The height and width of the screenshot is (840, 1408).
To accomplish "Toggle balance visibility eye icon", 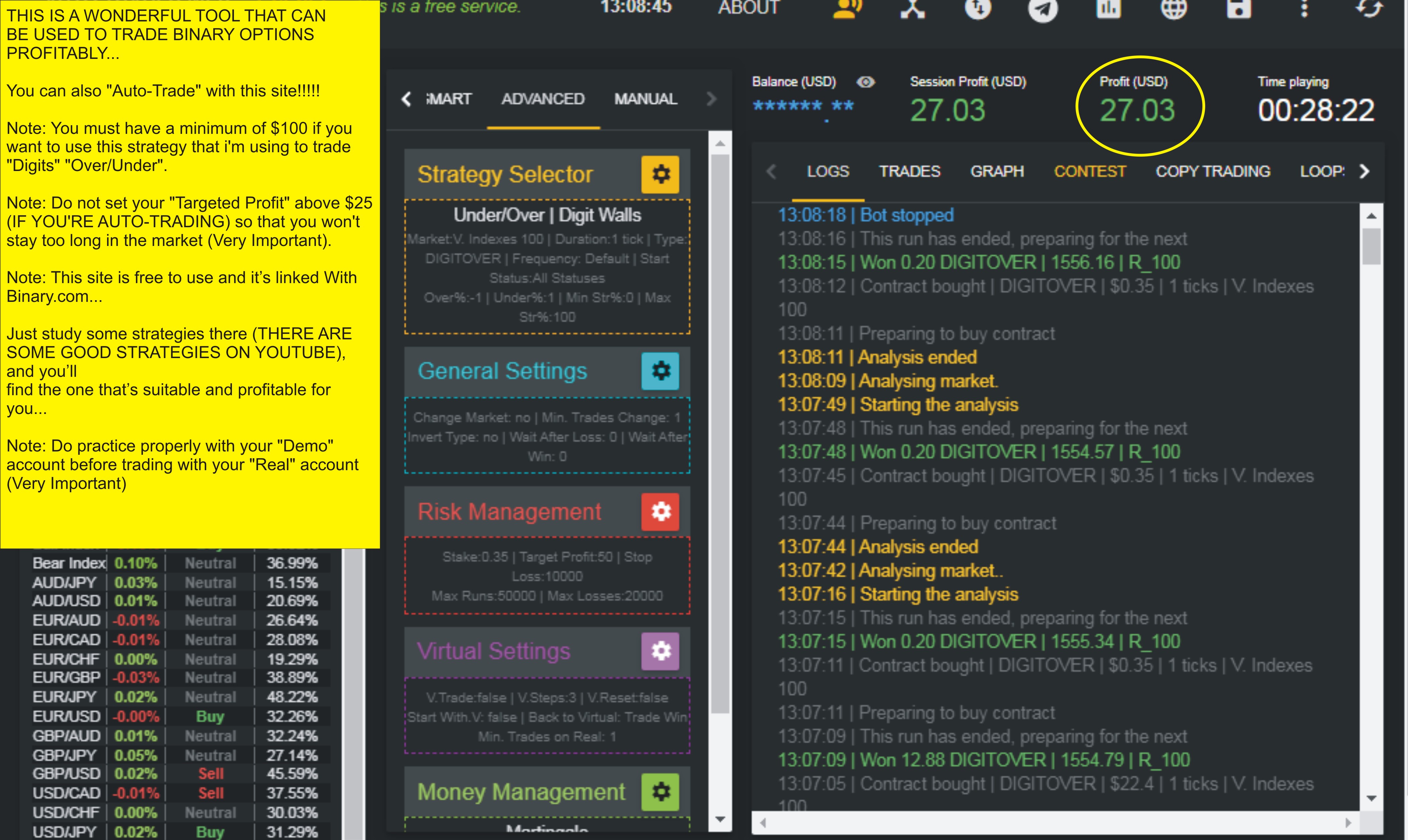I will point(865,82).
